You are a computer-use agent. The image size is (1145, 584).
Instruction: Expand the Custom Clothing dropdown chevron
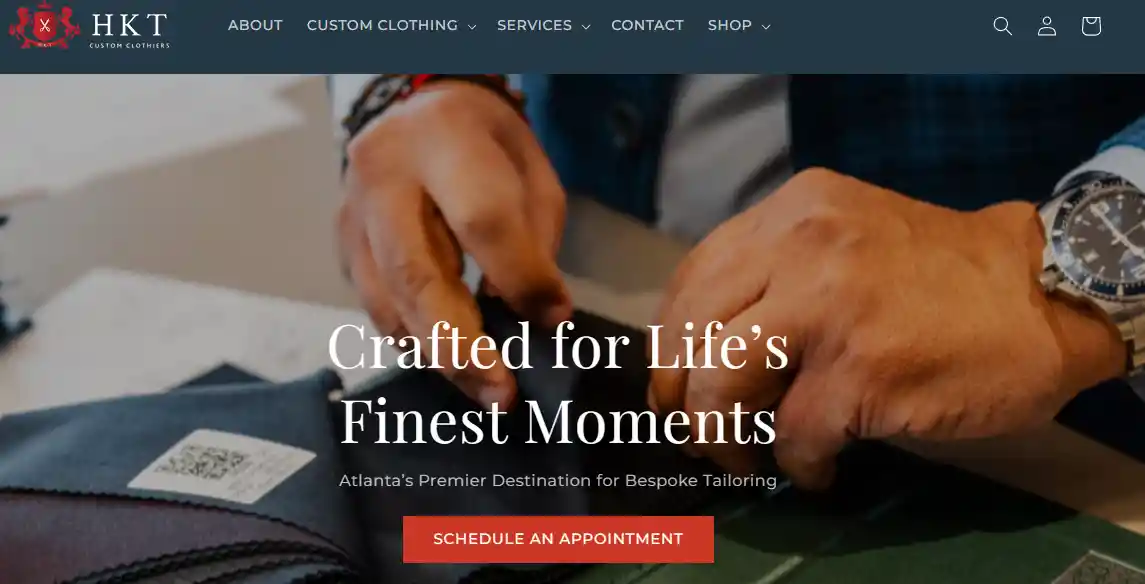[x=472, y=27]
